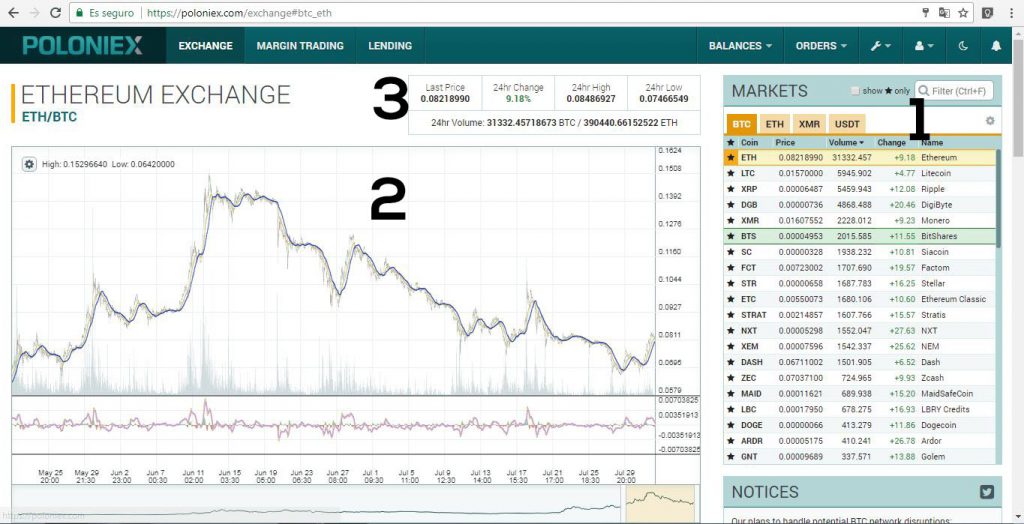Image resolution: width=1024 pixels, height=524 pixels.
Task: Click the 24hr Change 9.18% value
Action: point(518,99)
